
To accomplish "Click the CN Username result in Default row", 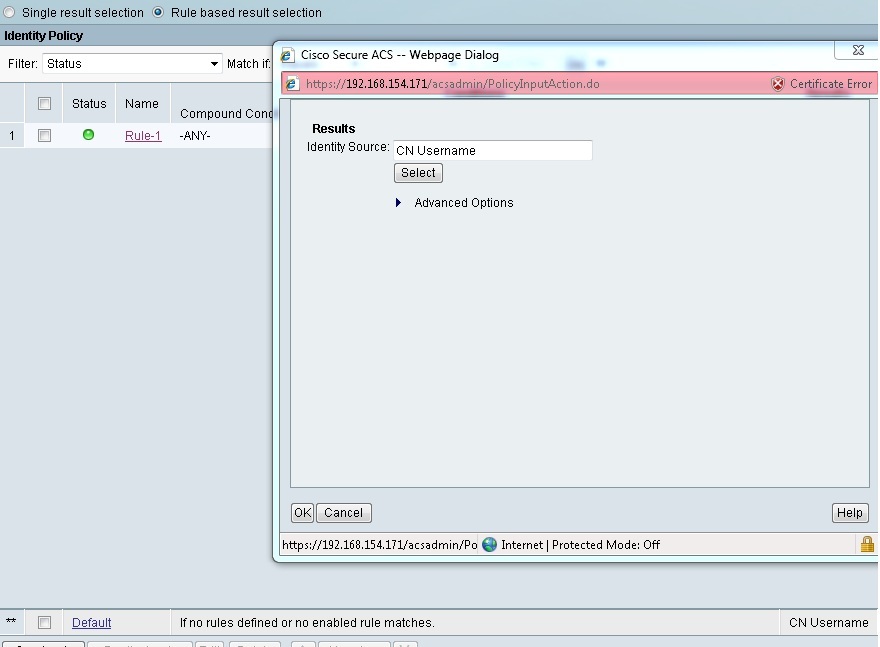I will coord(828,622).
